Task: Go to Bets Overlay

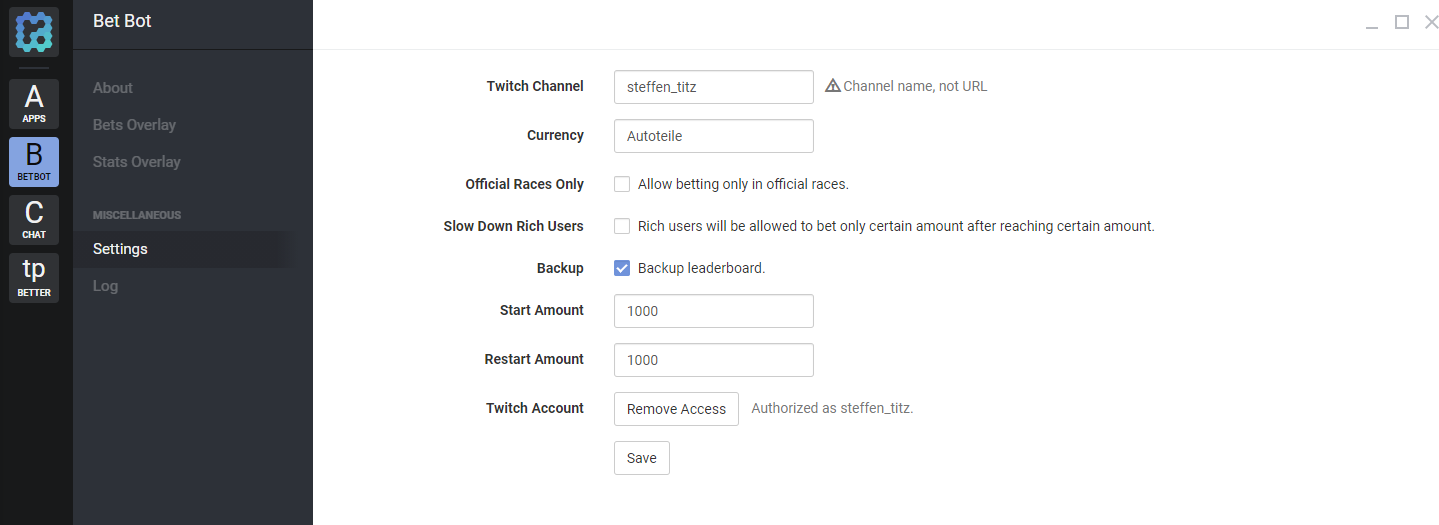Action: click(x=134, y=125)
